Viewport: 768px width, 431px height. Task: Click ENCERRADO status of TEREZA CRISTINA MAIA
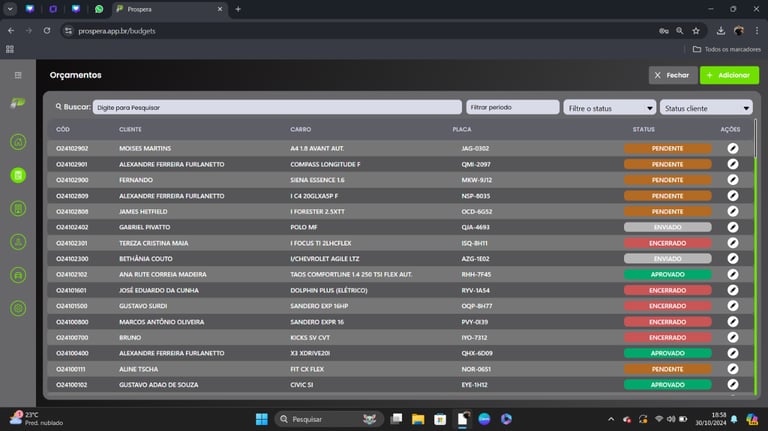667,243
